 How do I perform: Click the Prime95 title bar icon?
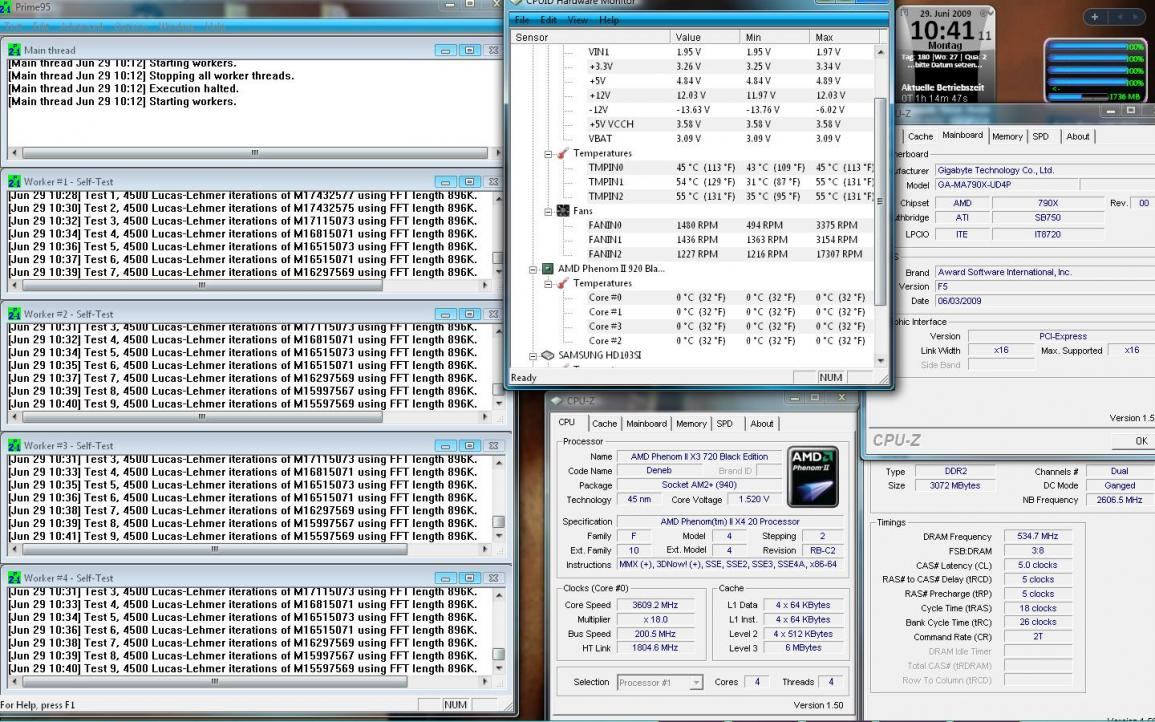pos(7,7)
